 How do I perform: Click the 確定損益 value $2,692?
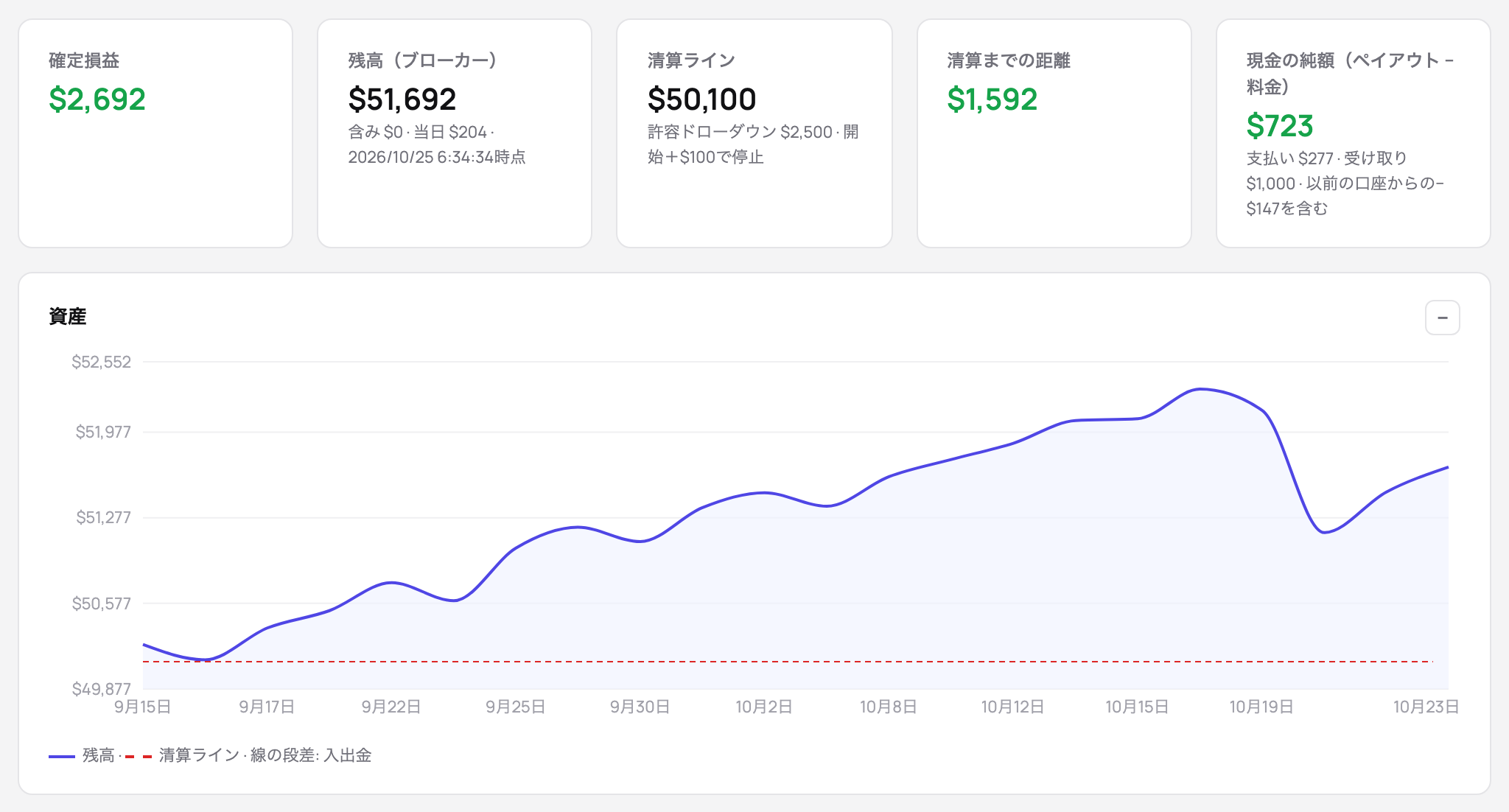tap(97, 99)
